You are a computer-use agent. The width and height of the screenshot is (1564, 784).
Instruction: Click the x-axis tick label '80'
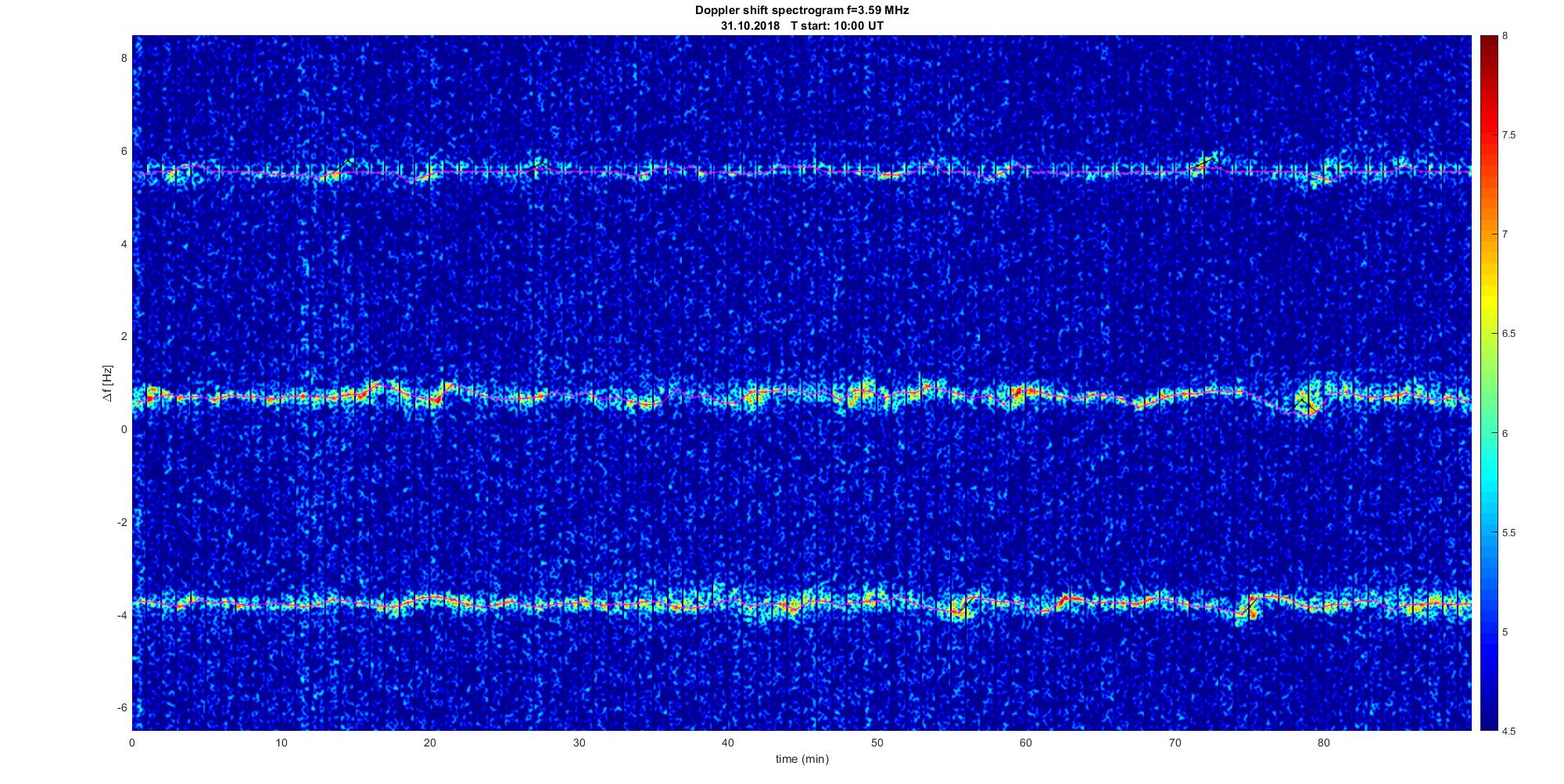[1324, 743]
